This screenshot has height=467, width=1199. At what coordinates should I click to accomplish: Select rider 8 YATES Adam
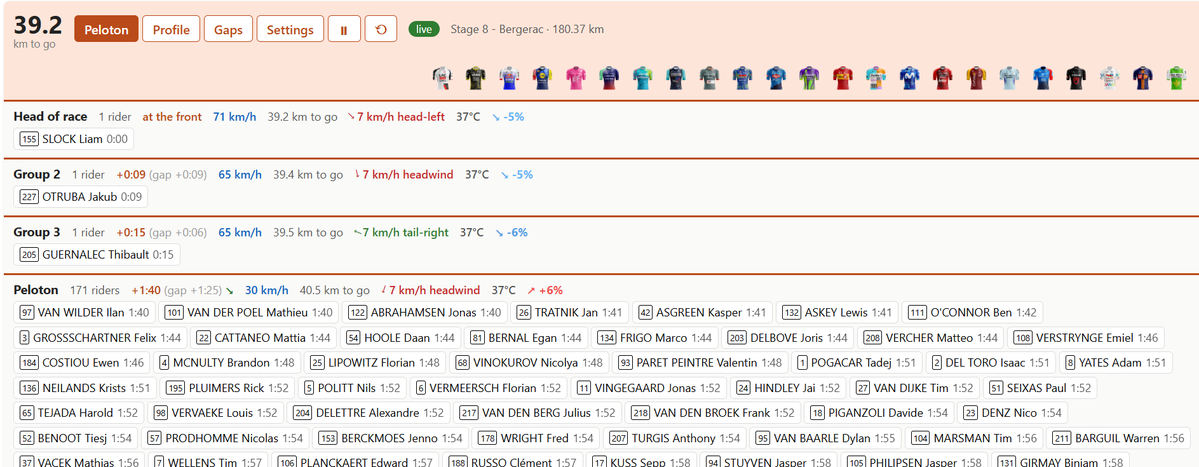[1115, 363]
